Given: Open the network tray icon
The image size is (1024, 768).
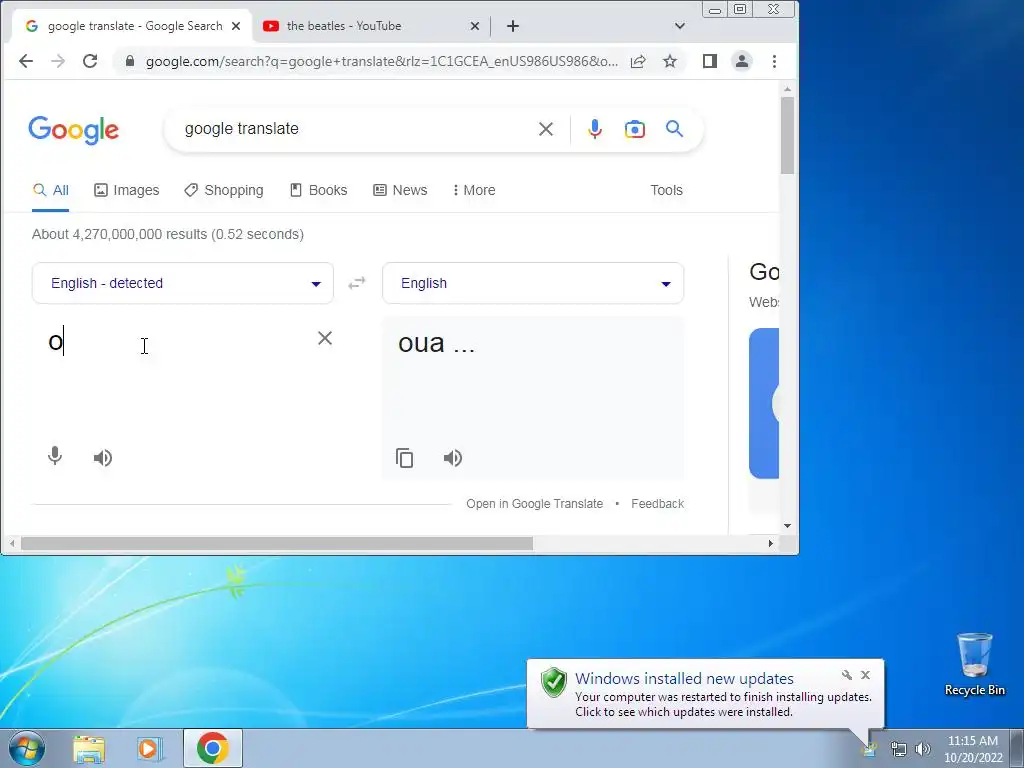Looking at the screenshot, I should pyautogui.click(x=899, y=749).
